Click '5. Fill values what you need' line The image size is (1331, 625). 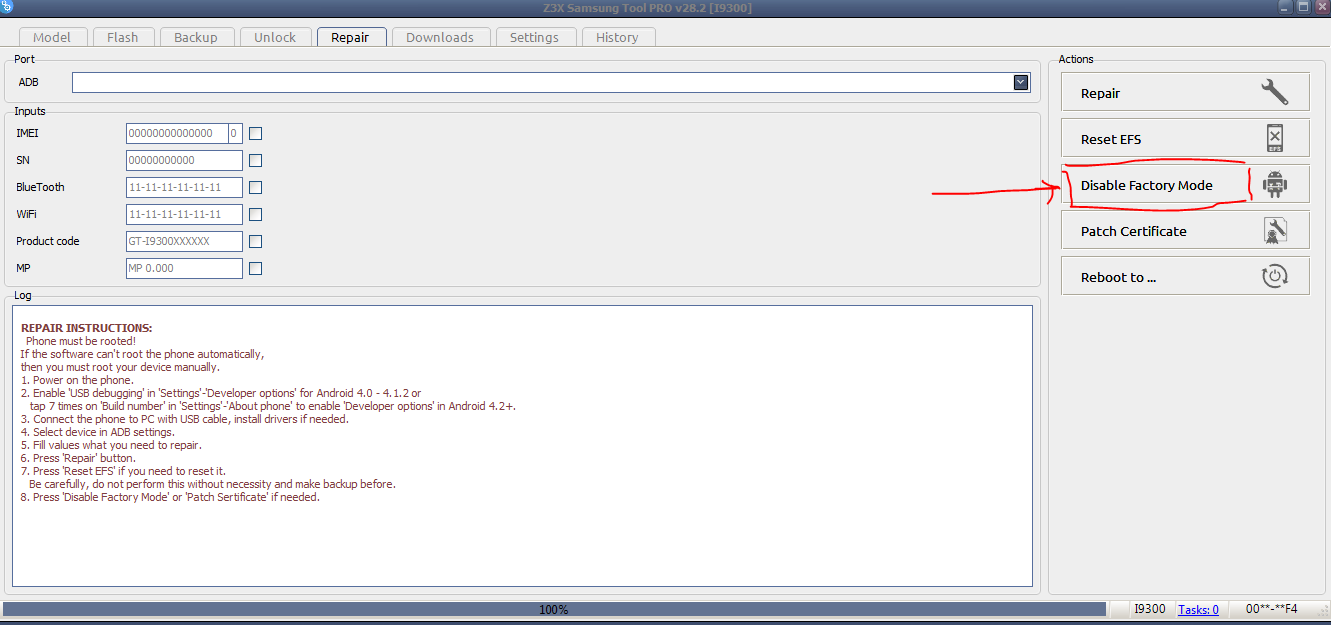(111, 445)
